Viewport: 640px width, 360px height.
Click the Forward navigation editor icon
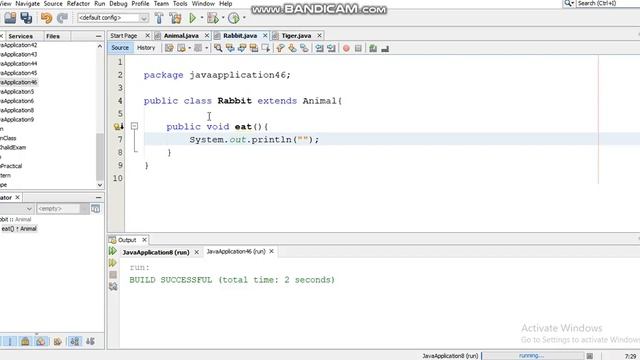[198, 48]
